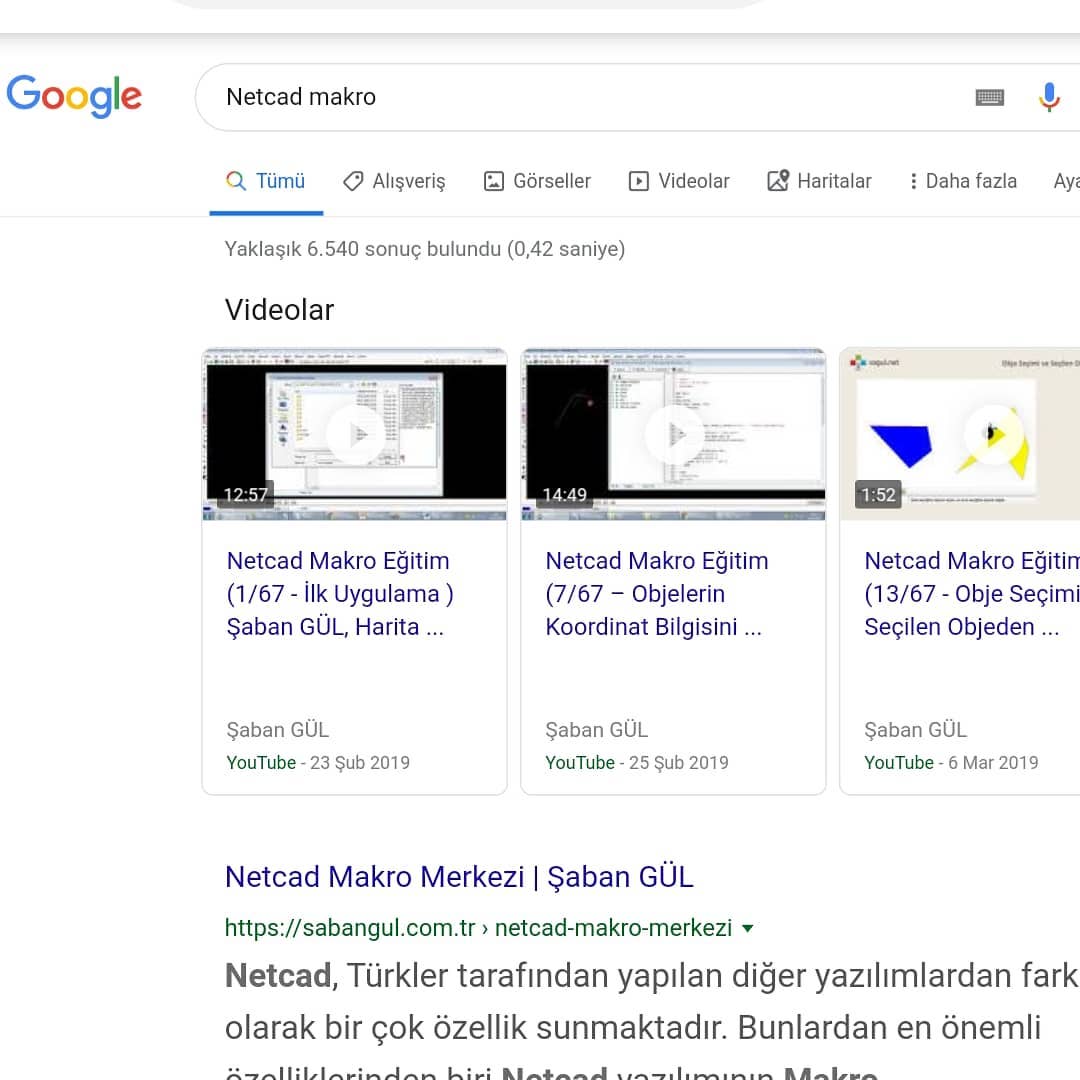Switch to the Videolar tab
Screen dimensions: 1080x1080
pyautogui.click(x=678, y=181)
